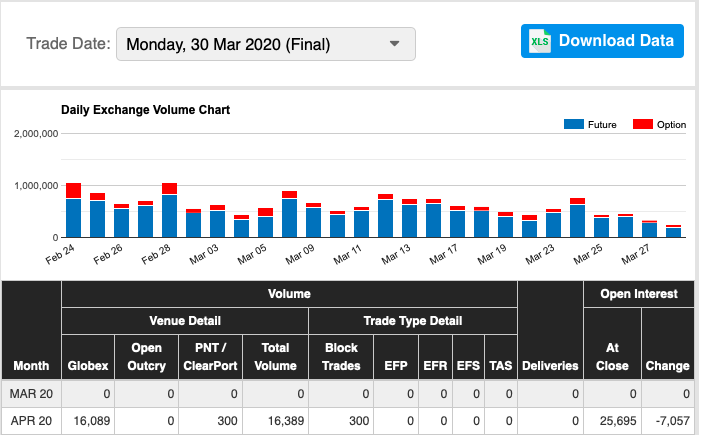Click the Download Data button
This screenshot has height=435, width=703.
tap(602, 41)
